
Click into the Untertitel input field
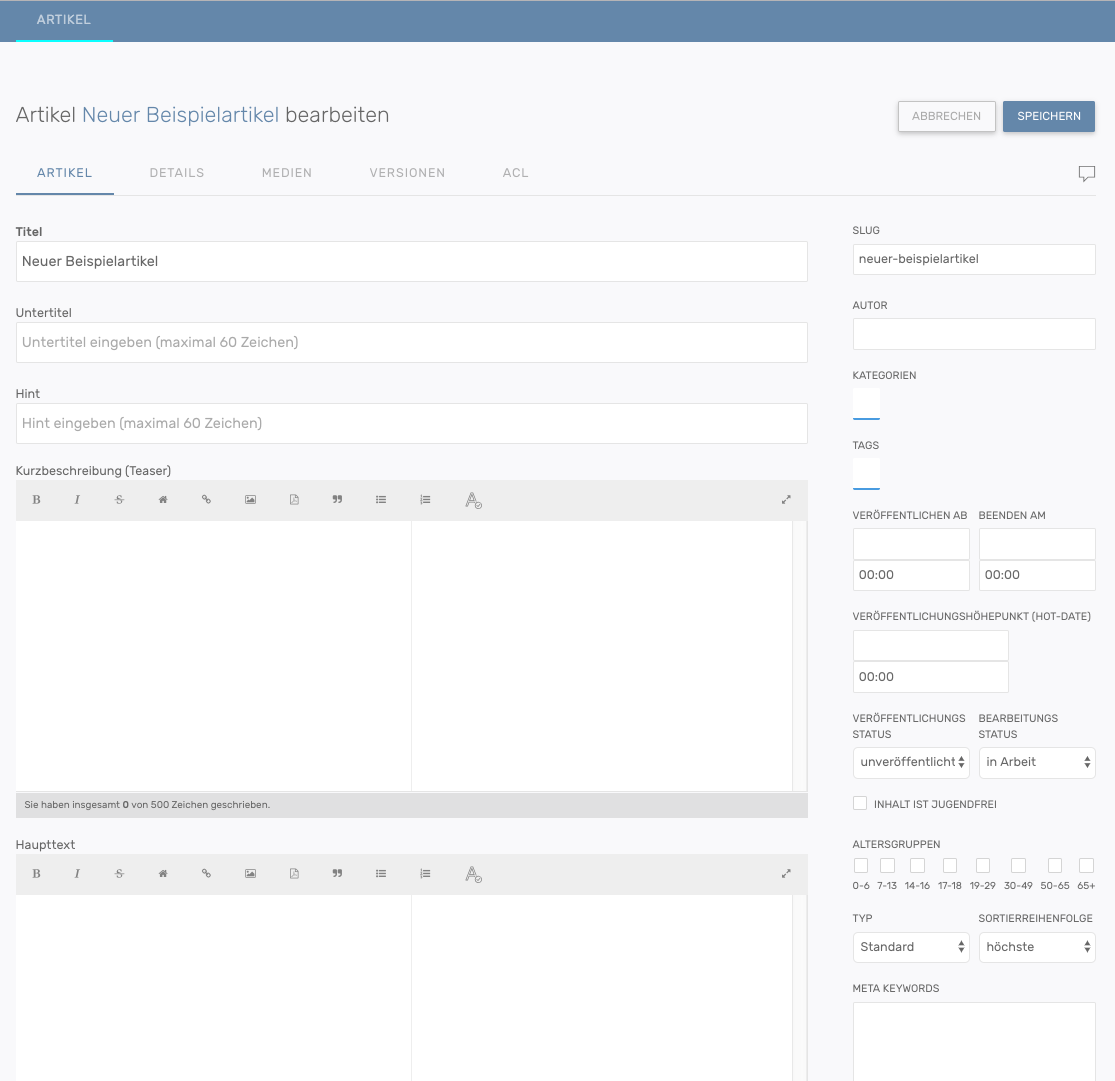pos(411,342)
